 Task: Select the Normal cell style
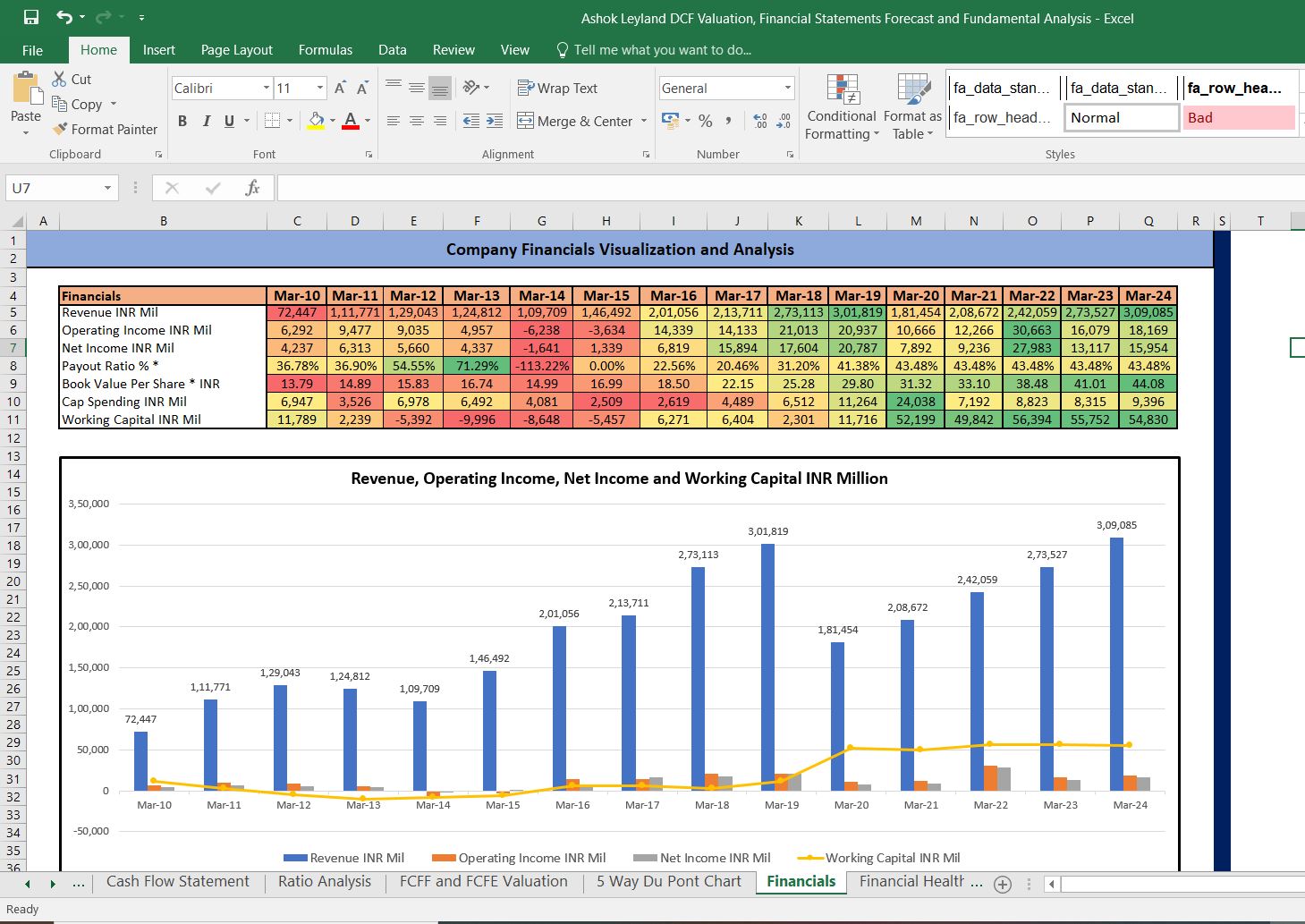(x=1122, y=118)
